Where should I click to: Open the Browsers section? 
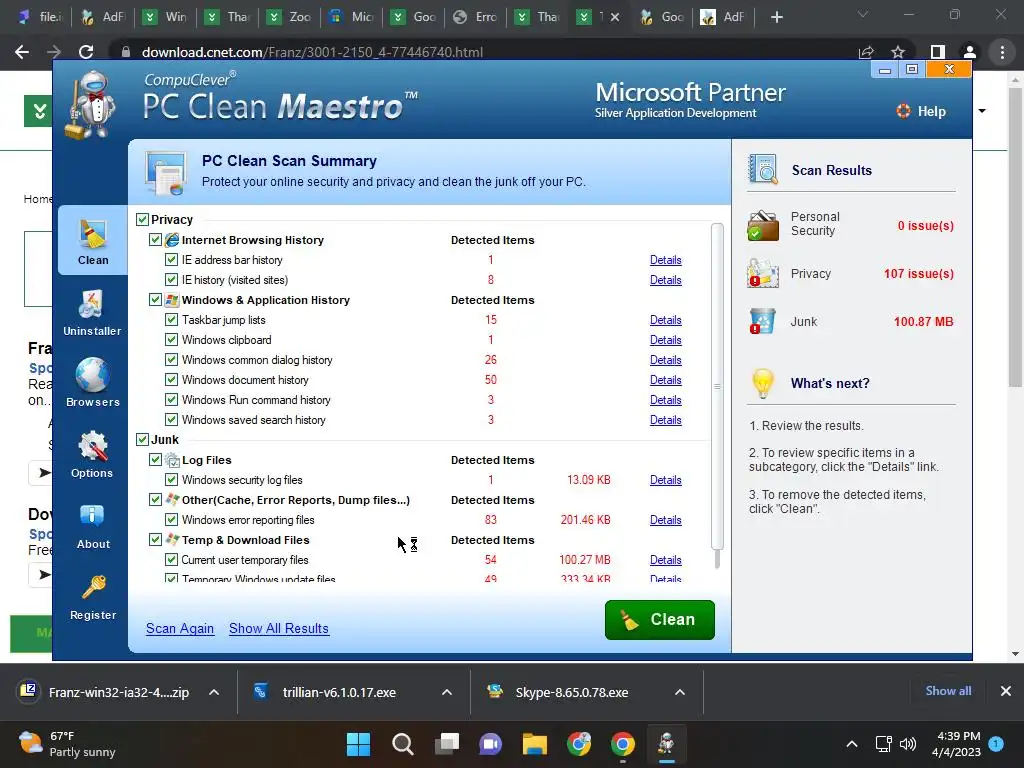[92, 383]
